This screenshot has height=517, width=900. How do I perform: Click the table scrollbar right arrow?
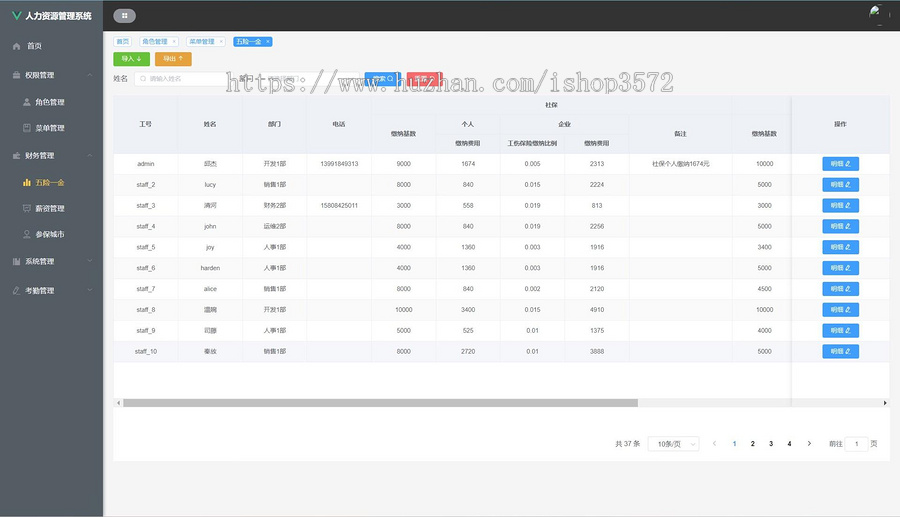[885, 403]
